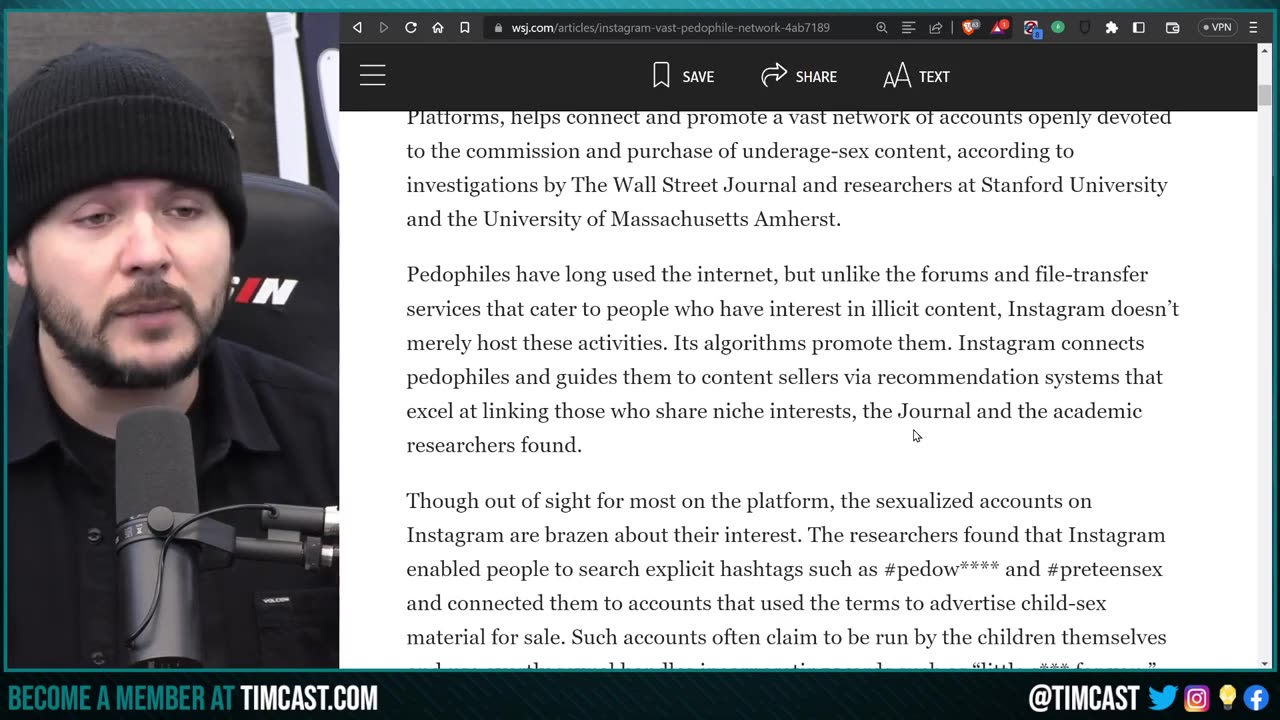This screenshot has width=1280, height=720.
Task: Toggle the VPN button
Action: (x=1217, y=28)
